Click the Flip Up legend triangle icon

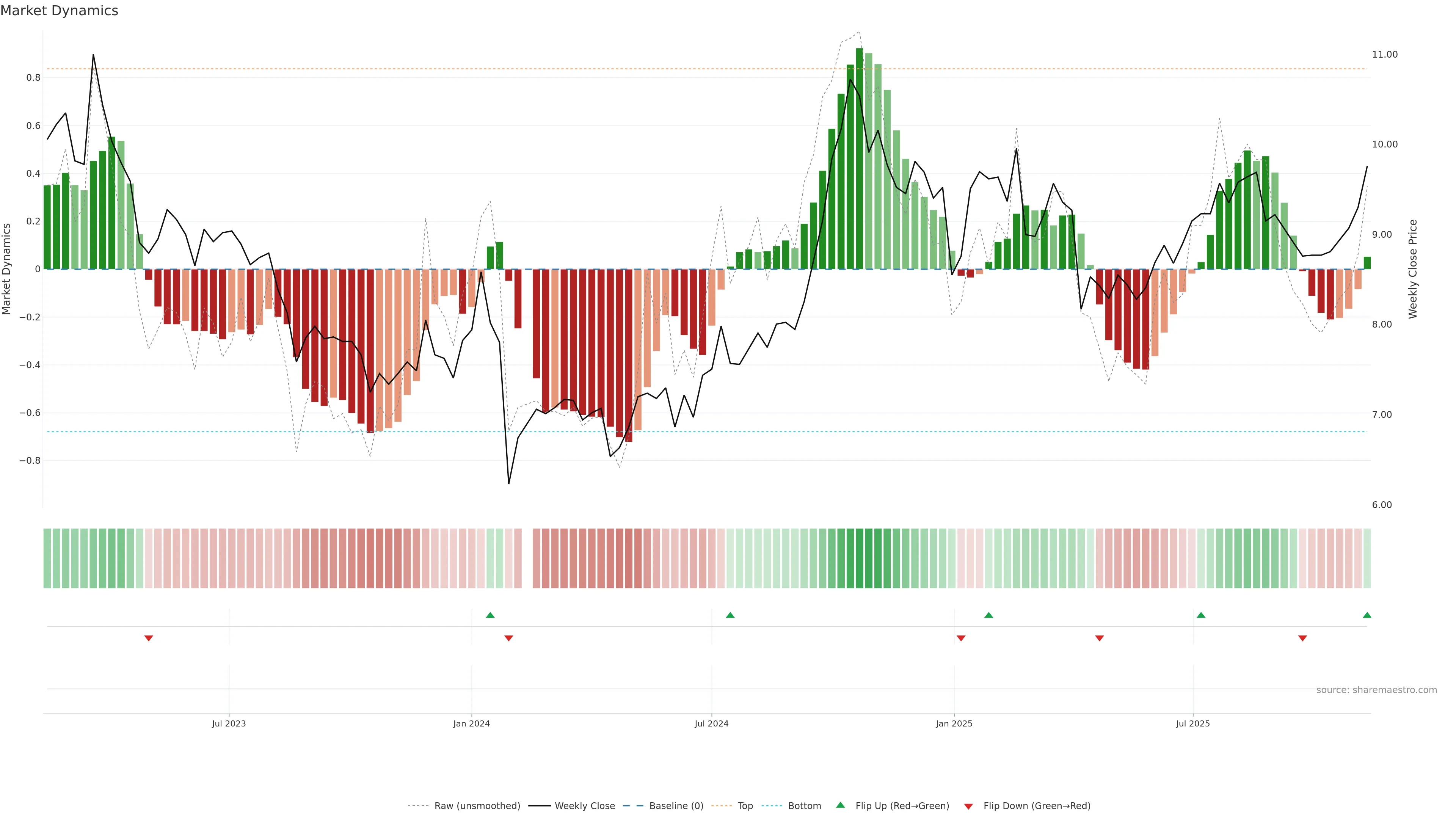click(x=840, y=805)
